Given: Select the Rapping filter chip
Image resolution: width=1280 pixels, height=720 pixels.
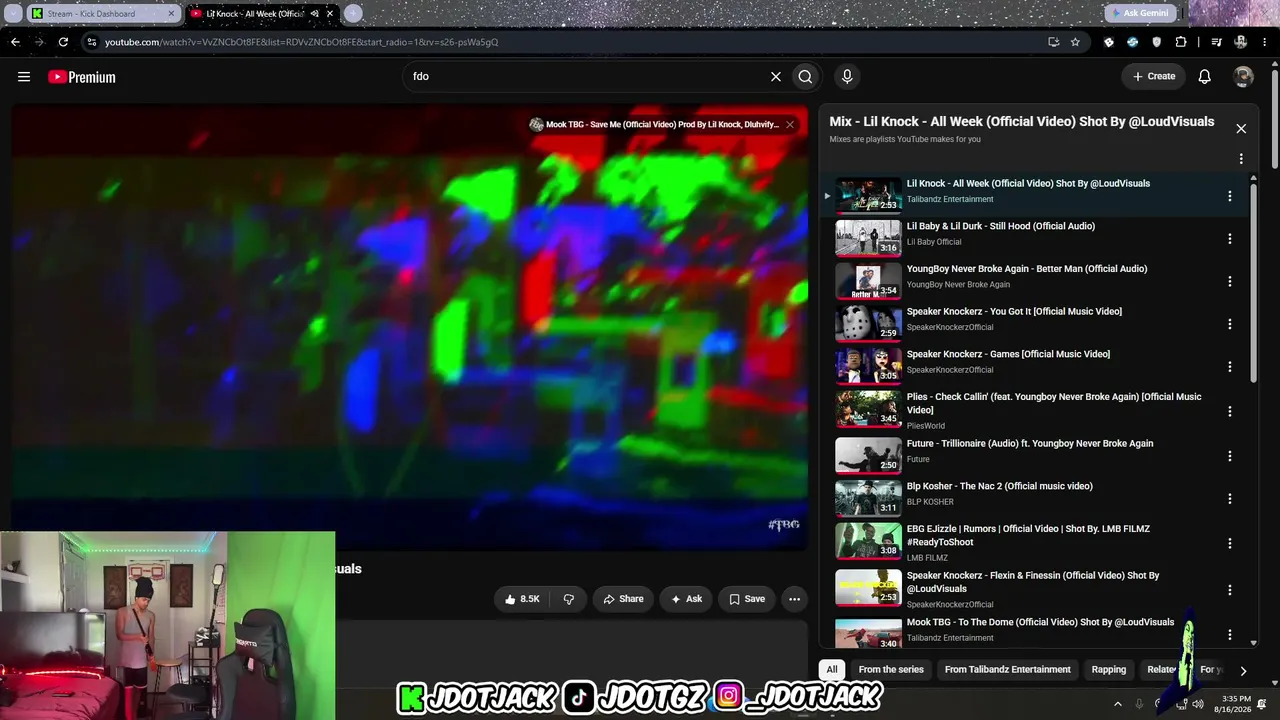Looking at the screenshot, I should click(1109, 669).
